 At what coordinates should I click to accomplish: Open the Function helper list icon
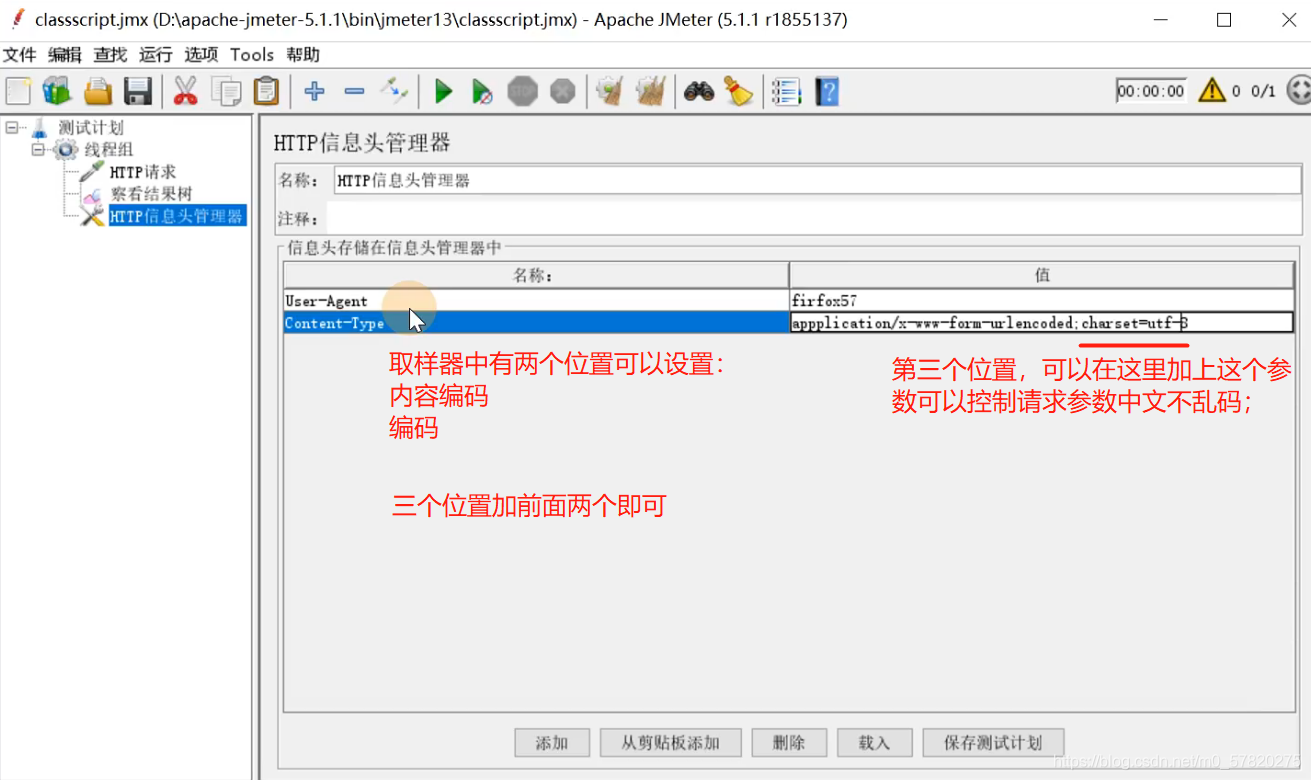(786, 91)
